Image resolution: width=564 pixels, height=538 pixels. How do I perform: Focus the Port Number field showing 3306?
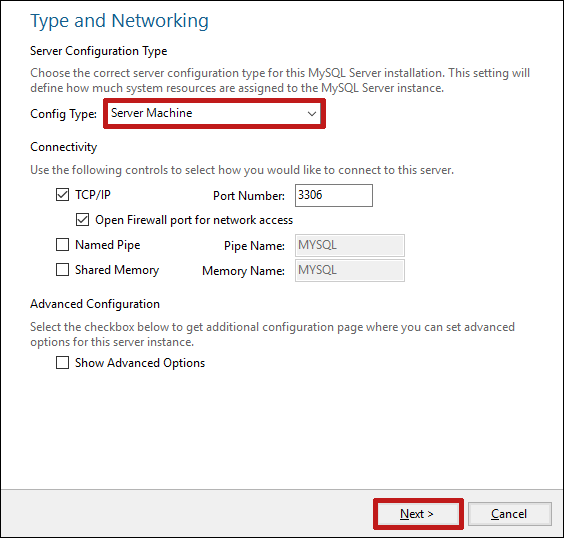[x=334, y=196]
